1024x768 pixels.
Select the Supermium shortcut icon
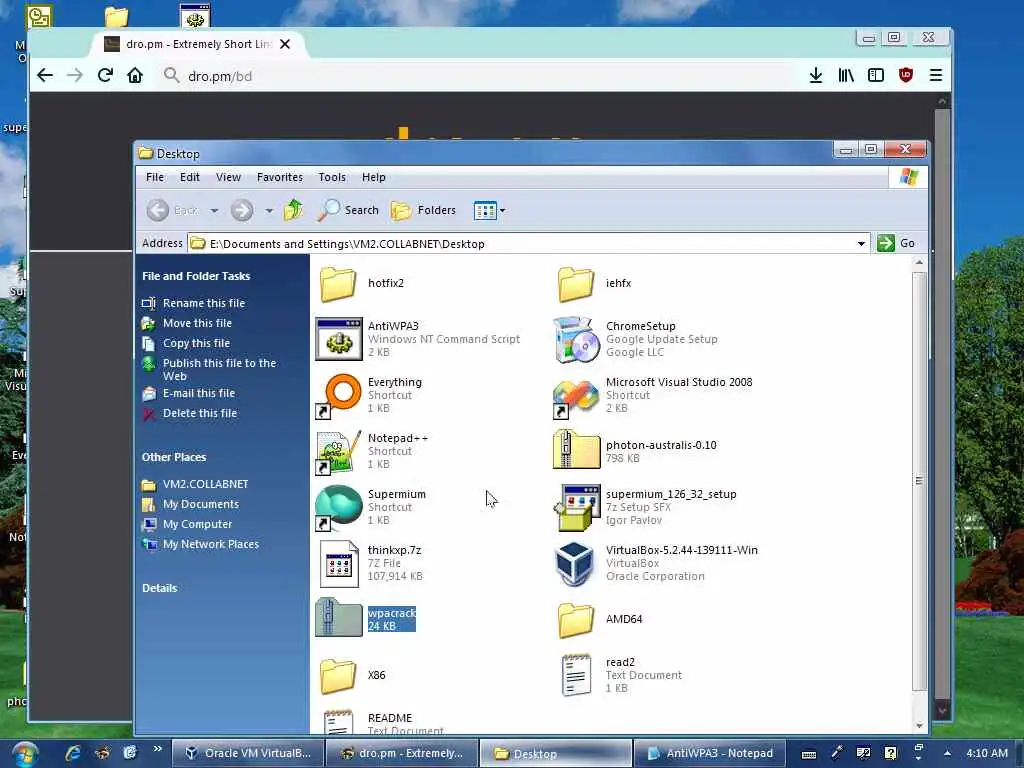pyautogui.click(x=338, y=508)
